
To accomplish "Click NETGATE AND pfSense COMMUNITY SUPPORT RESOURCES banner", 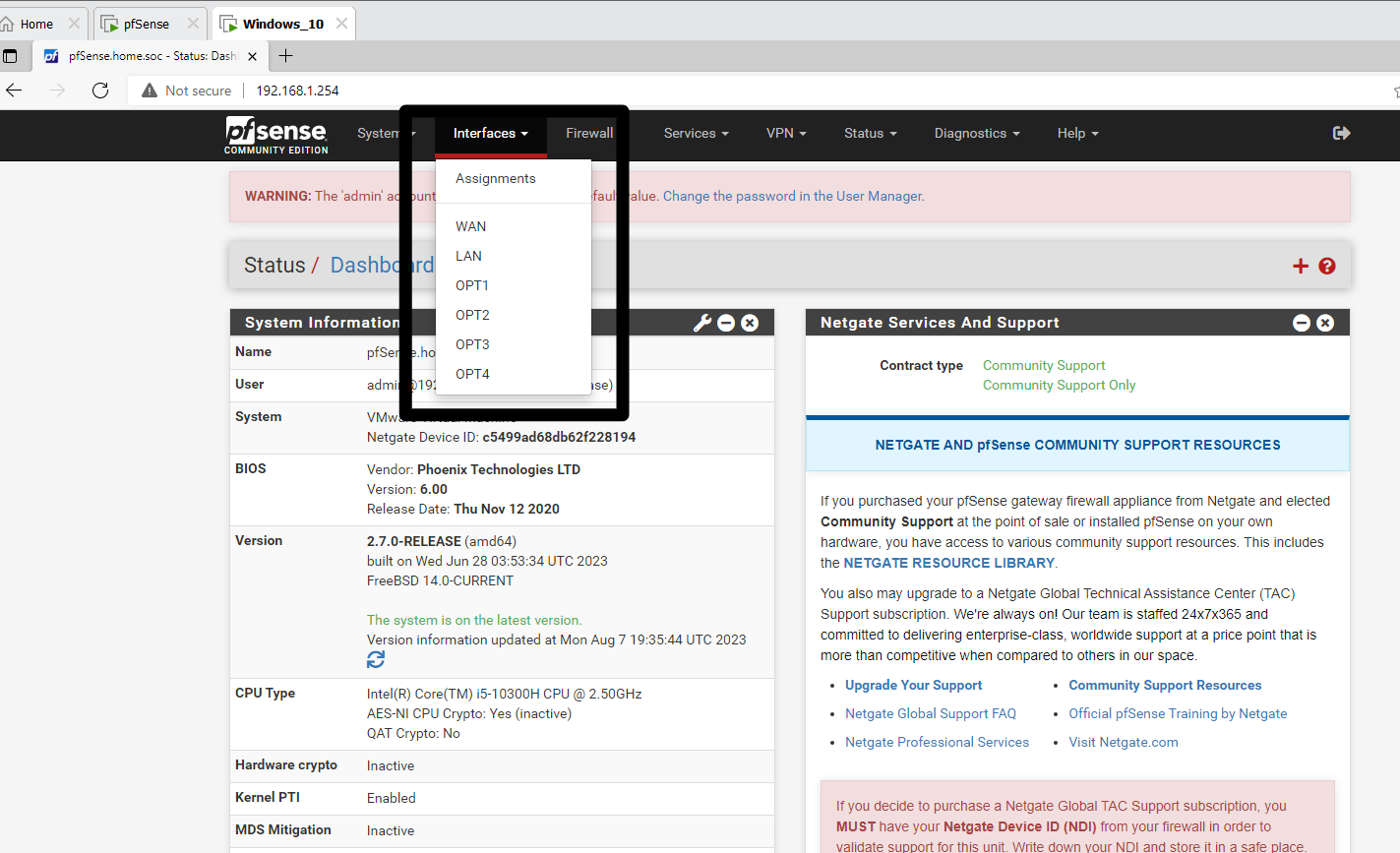I will tap(1077, 445).
